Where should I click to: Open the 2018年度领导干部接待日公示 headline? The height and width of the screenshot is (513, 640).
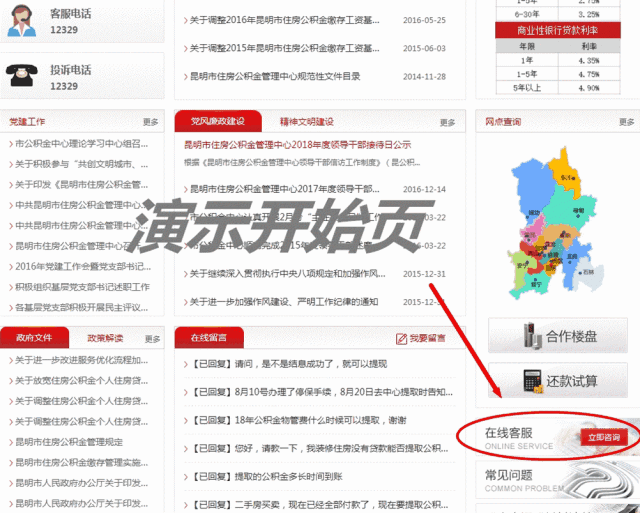tap(298, 144)
